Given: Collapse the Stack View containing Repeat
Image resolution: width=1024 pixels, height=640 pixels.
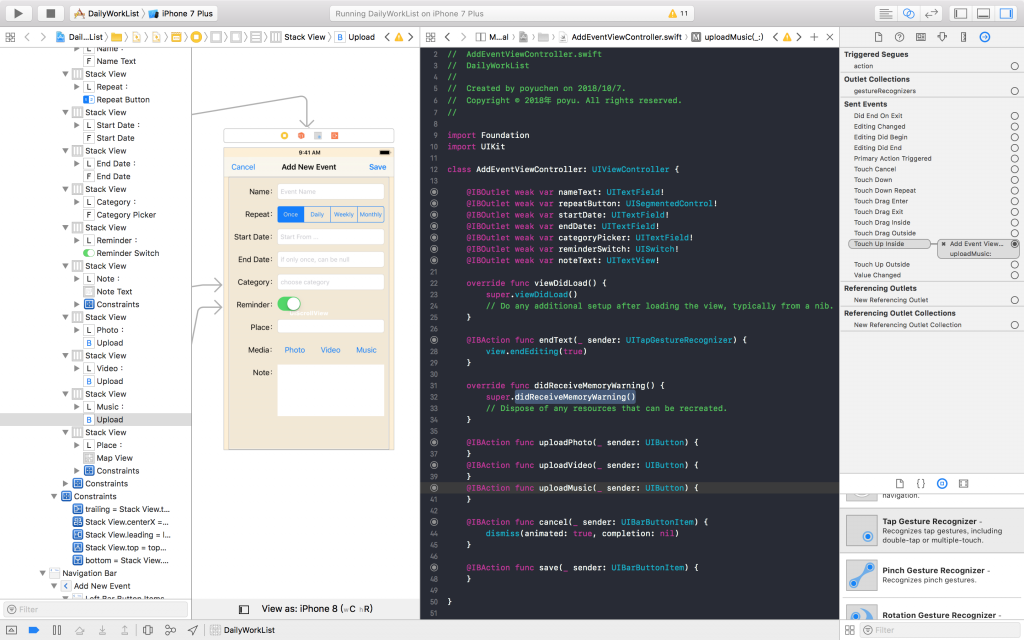Looking at the screenshot, I should click(65, 74).
